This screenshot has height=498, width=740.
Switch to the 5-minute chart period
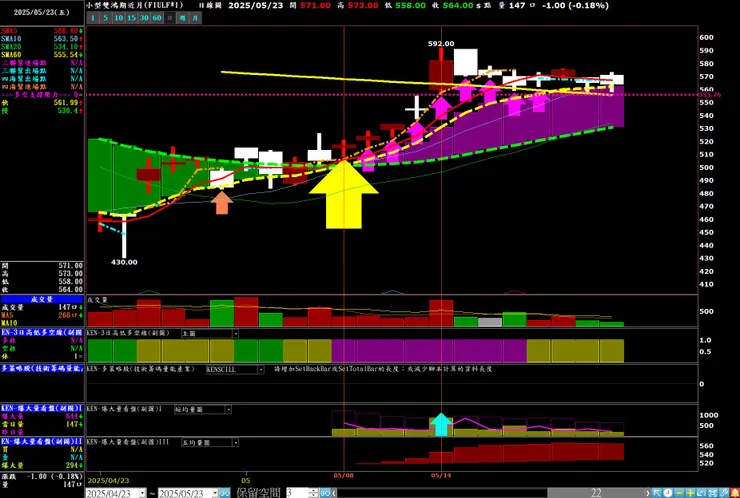106,18
